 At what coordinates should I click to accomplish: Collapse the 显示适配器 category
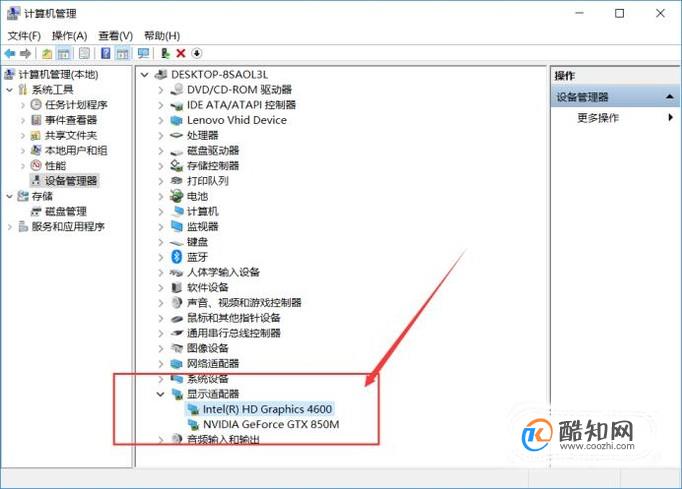[x=160, y=394]
